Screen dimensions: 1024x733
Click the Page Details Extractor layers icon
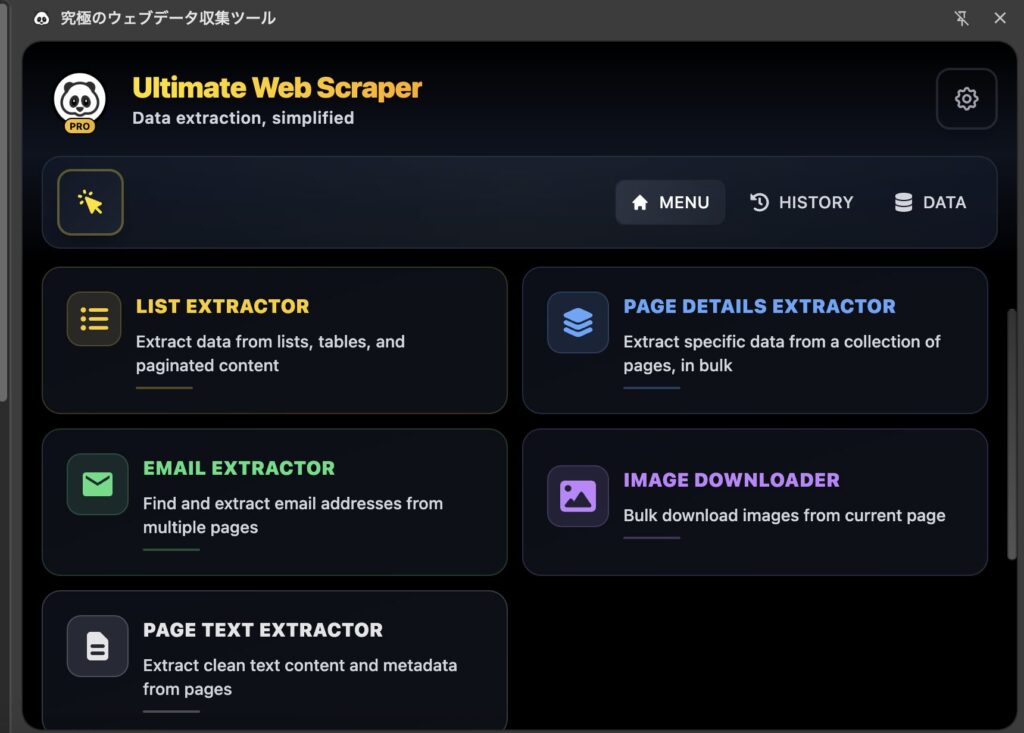point(578,322)
